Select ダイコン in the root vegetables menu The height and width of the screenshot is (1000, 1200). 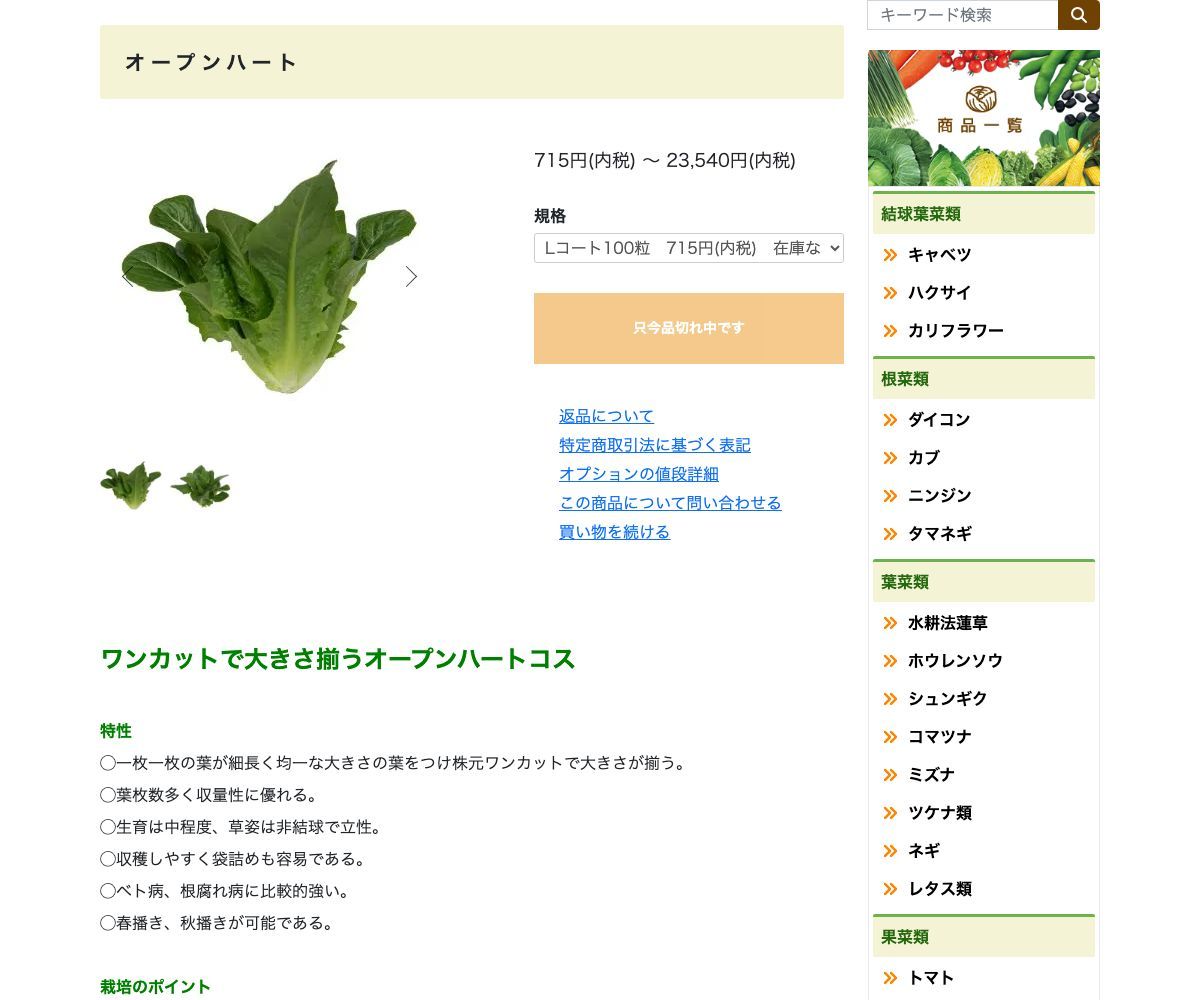click(938, 420)
